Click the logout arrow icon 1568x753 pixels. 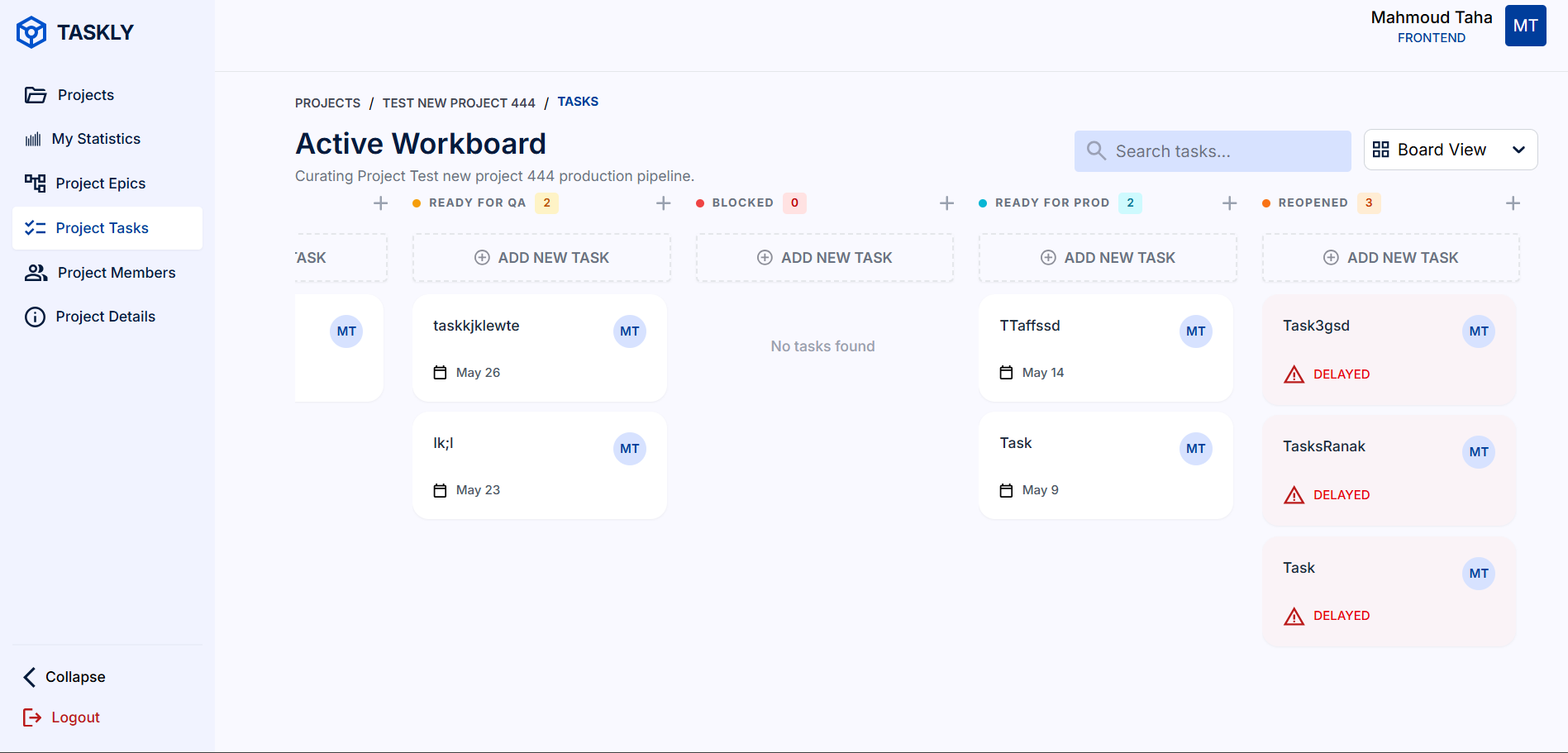32,717
